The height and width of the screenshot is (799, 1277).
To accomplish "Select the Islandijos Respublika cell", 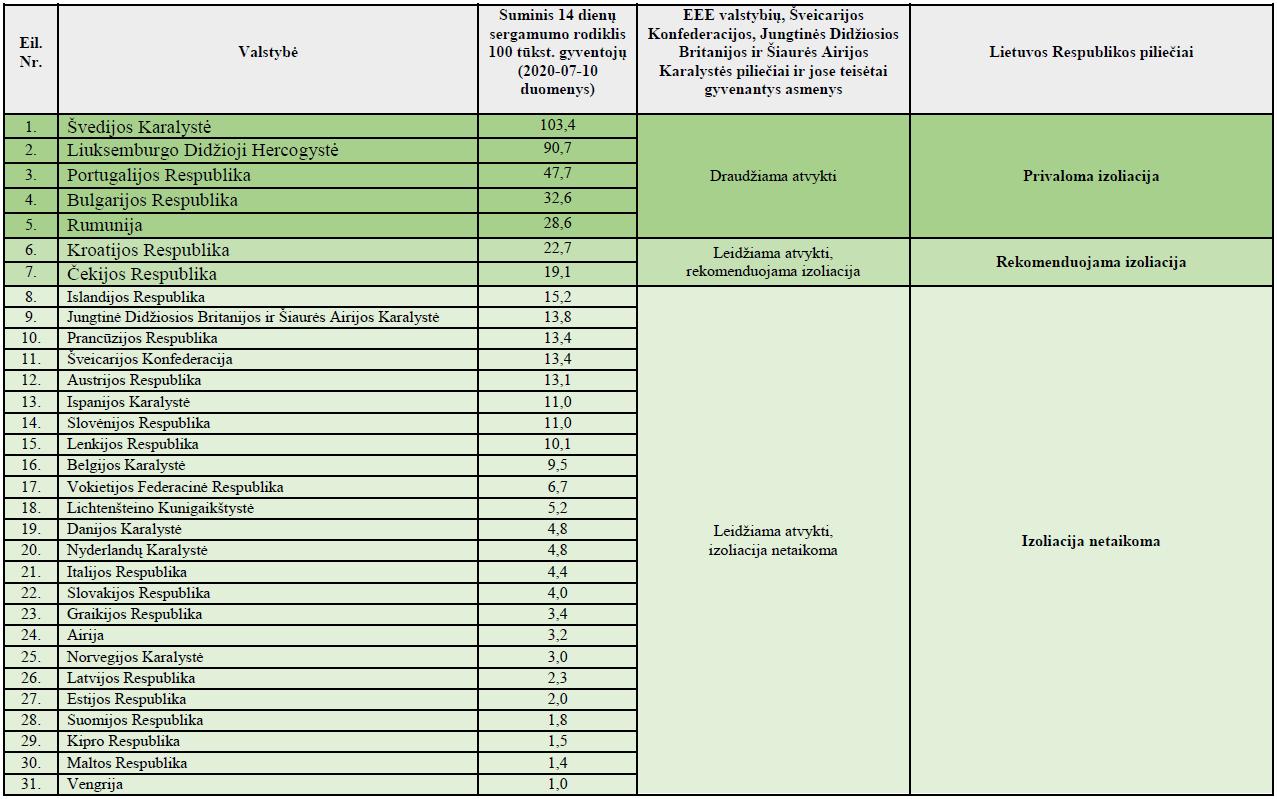I will pos(268,297).
